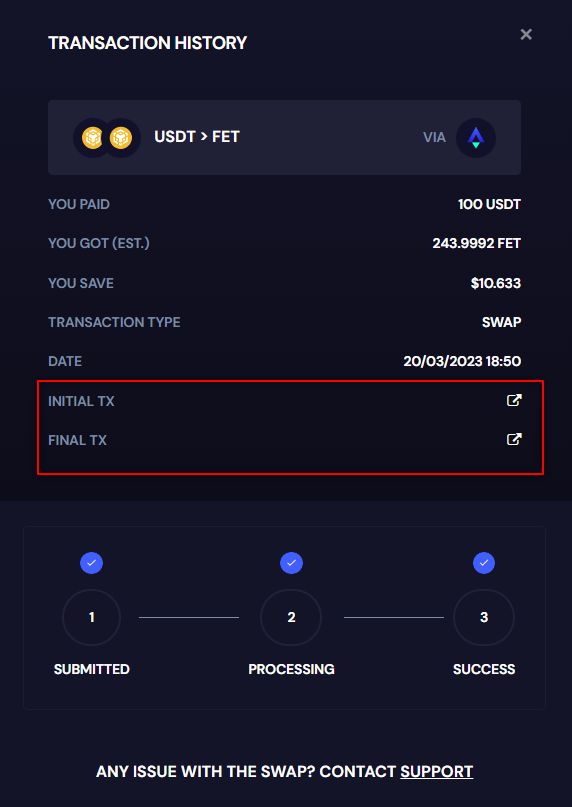Click the USDT > FET pair label

pyautogui.click(x=197, y=137)
